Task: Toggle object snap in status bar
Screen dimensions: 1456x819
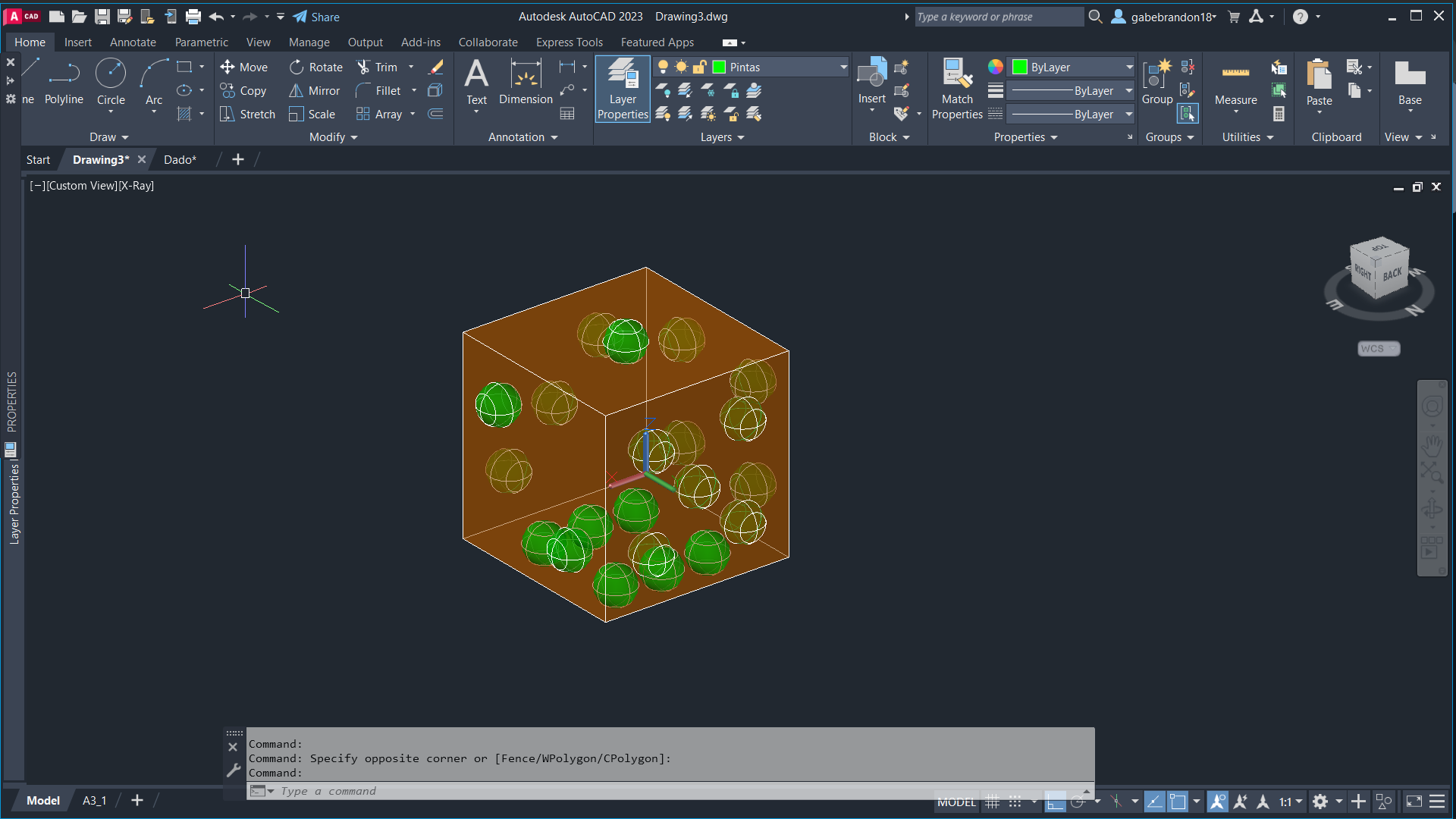Action: pos(1178,802)
